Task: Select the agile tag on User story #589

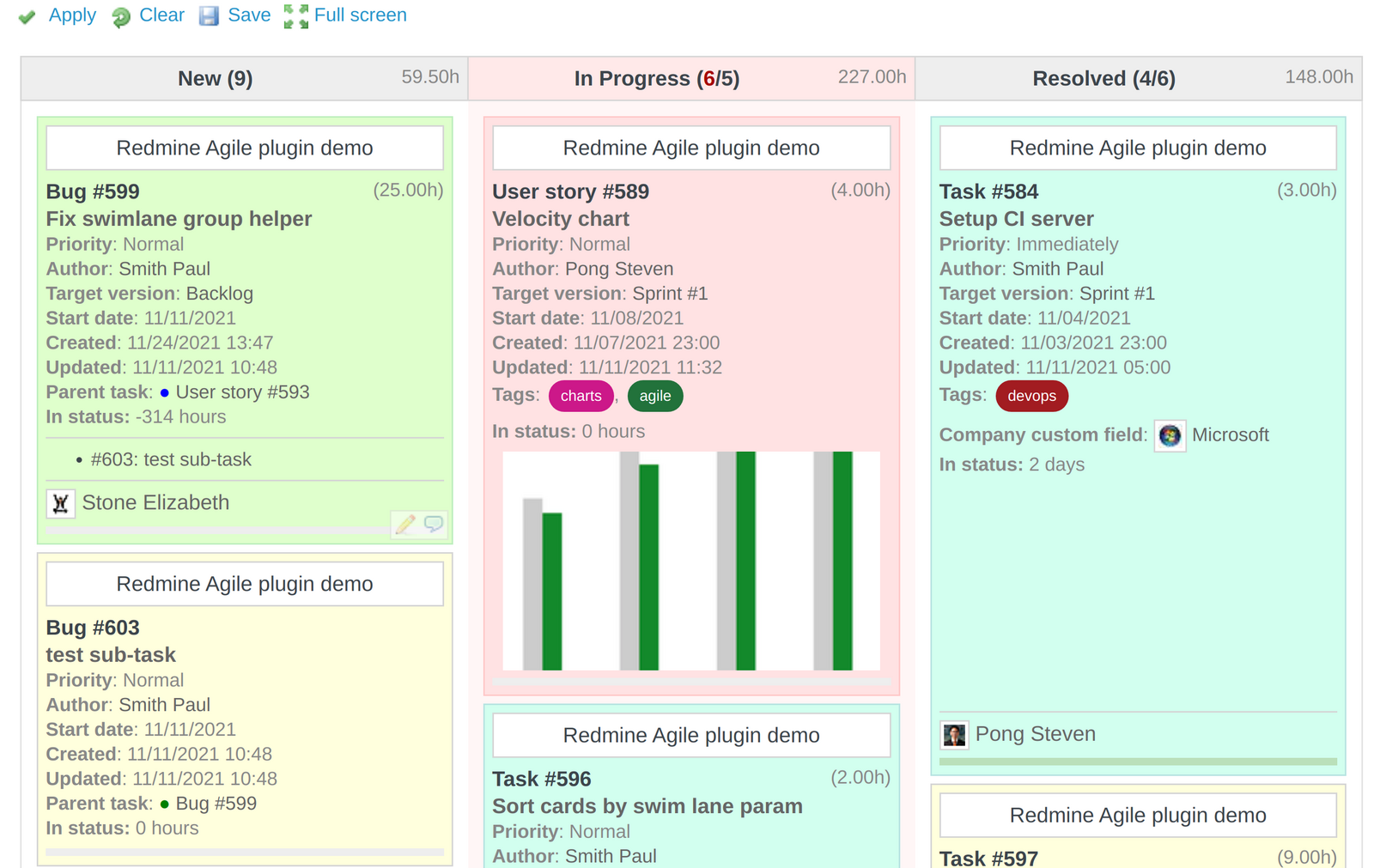Action: (x=655, y=396)
